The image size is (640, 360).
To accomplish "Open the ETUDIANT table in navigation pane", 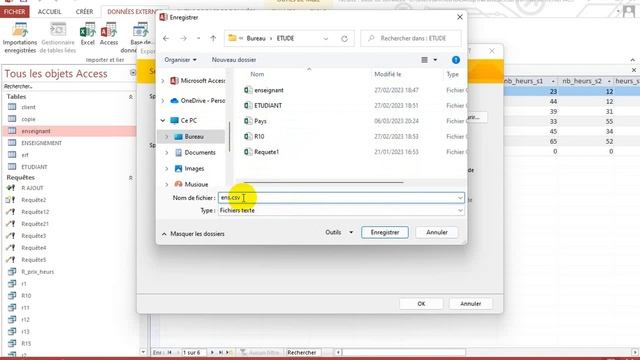I will click(34, 167).
